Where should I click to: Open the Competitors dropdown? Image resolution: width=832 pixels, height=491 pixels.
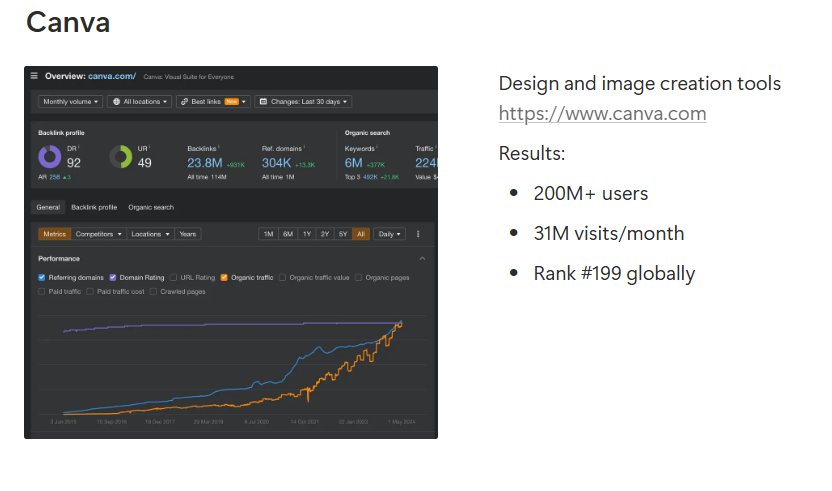pyautogui.click(x=99, y=234)
